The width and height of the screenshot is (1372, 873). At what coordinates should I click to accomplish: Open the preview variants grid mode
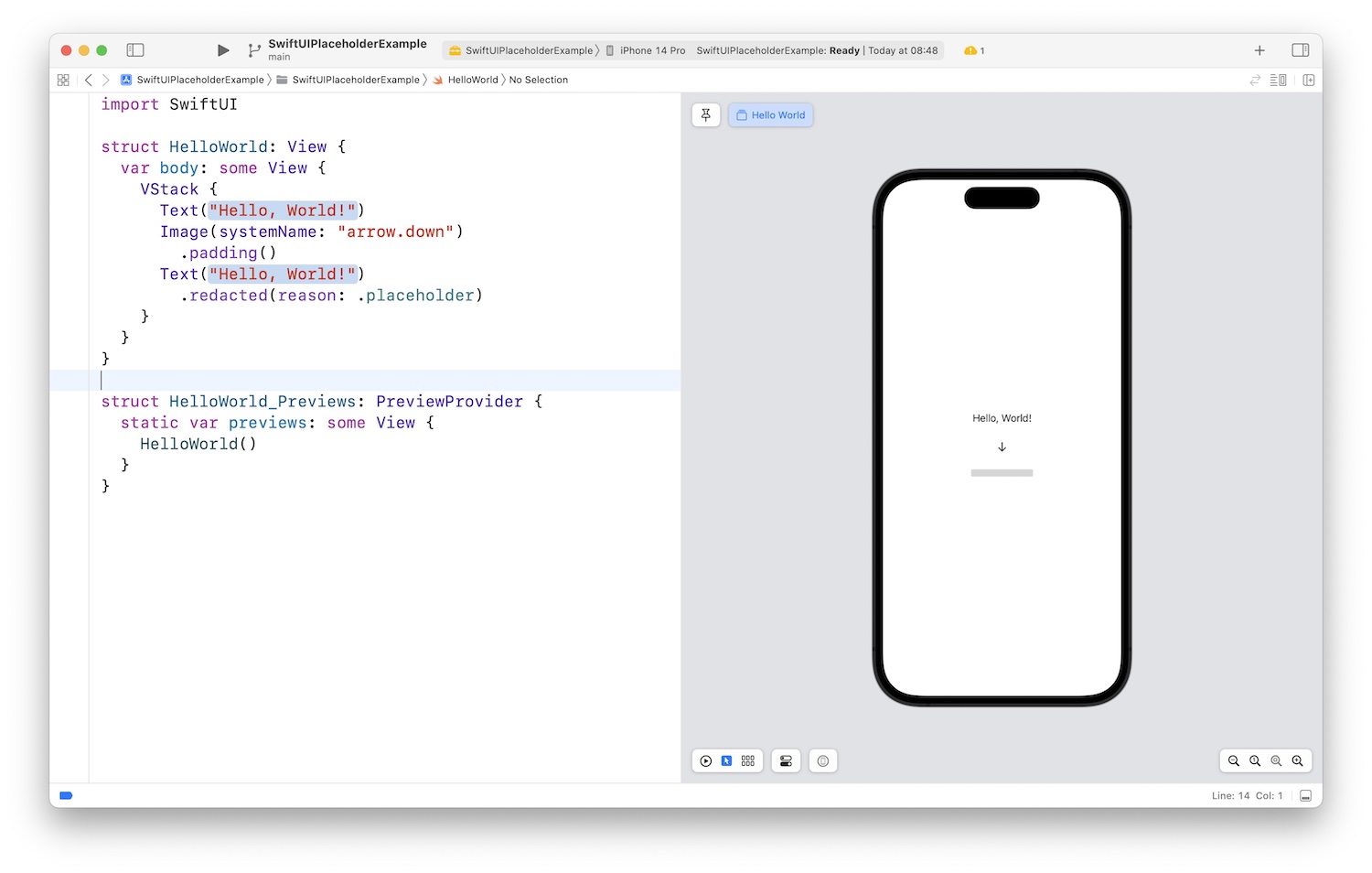point(748,761)
